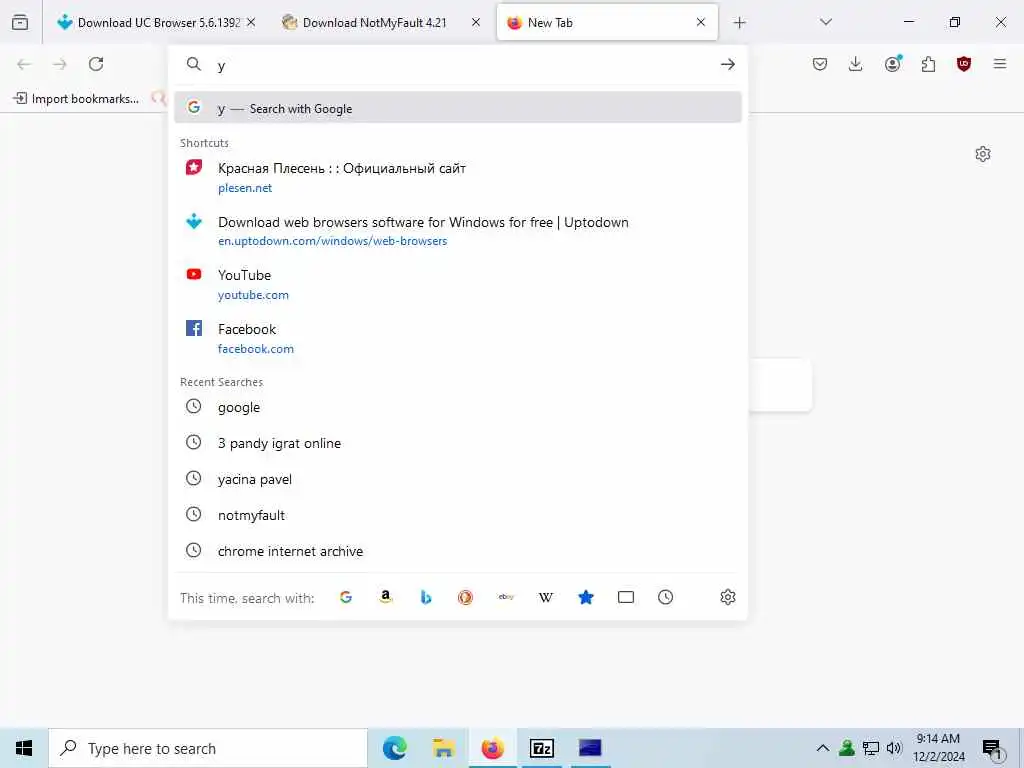This screenshot has height=768, width=1024.
Task: Choose recent search 'google'
Action: pos(458,407)
